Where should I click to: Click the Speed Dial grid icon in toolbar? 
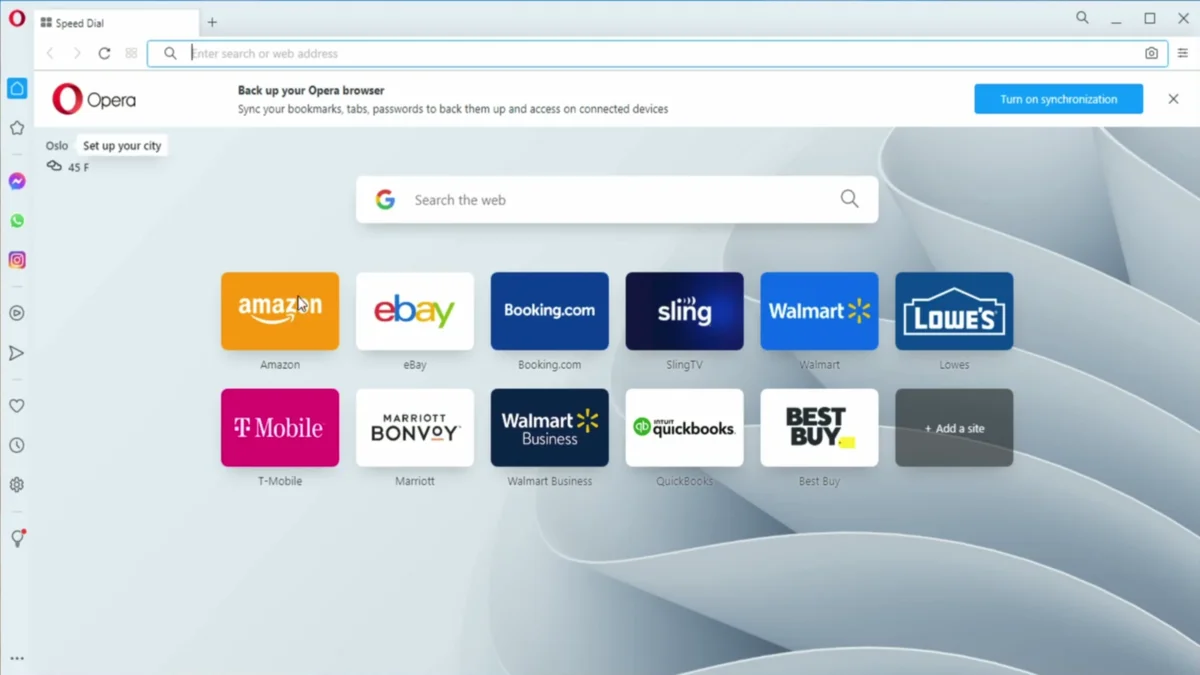(131, 53)
